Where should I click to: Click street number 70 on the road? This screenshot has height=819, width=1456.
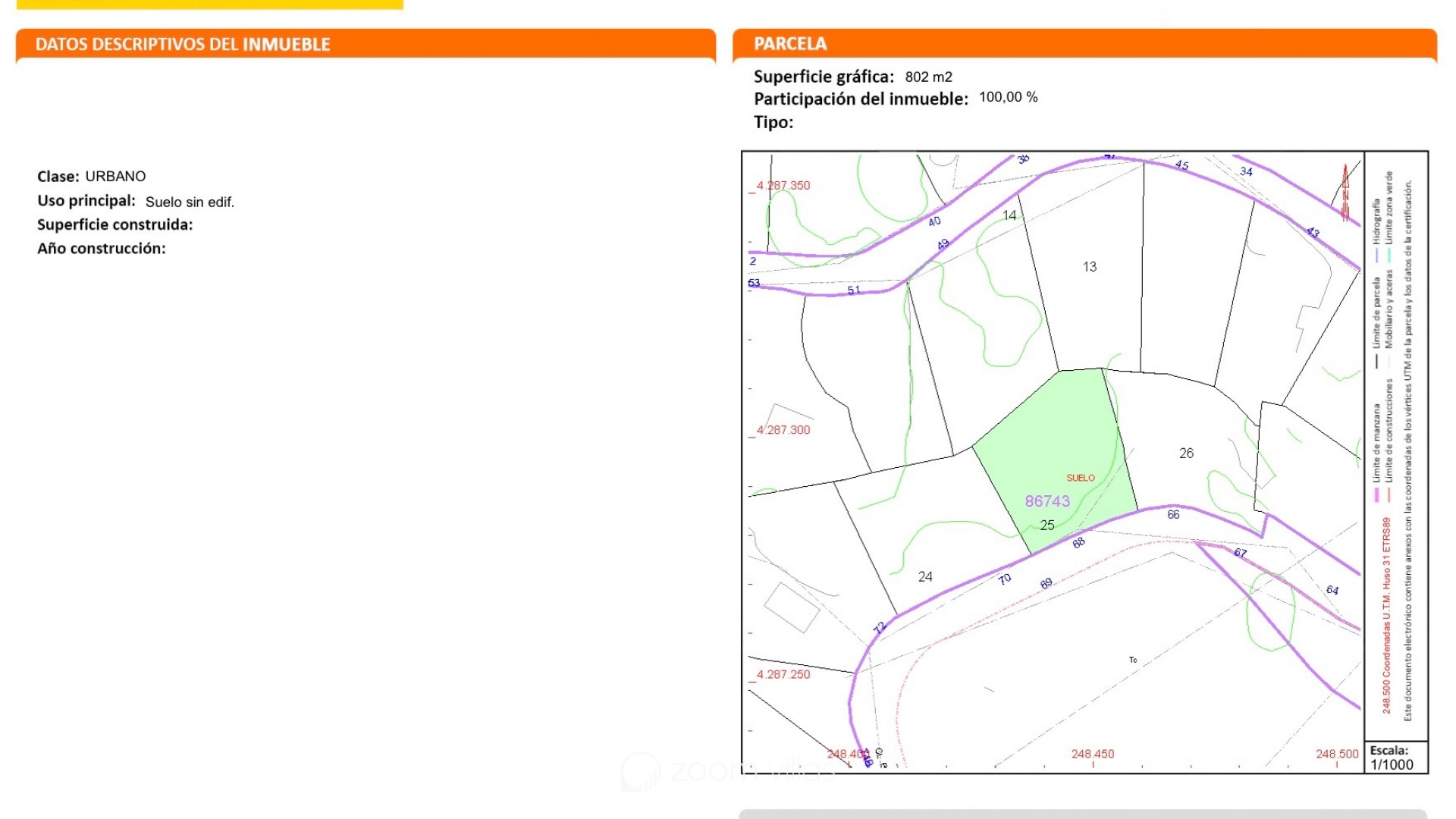pyautogui.click(x=1005, y=579)
